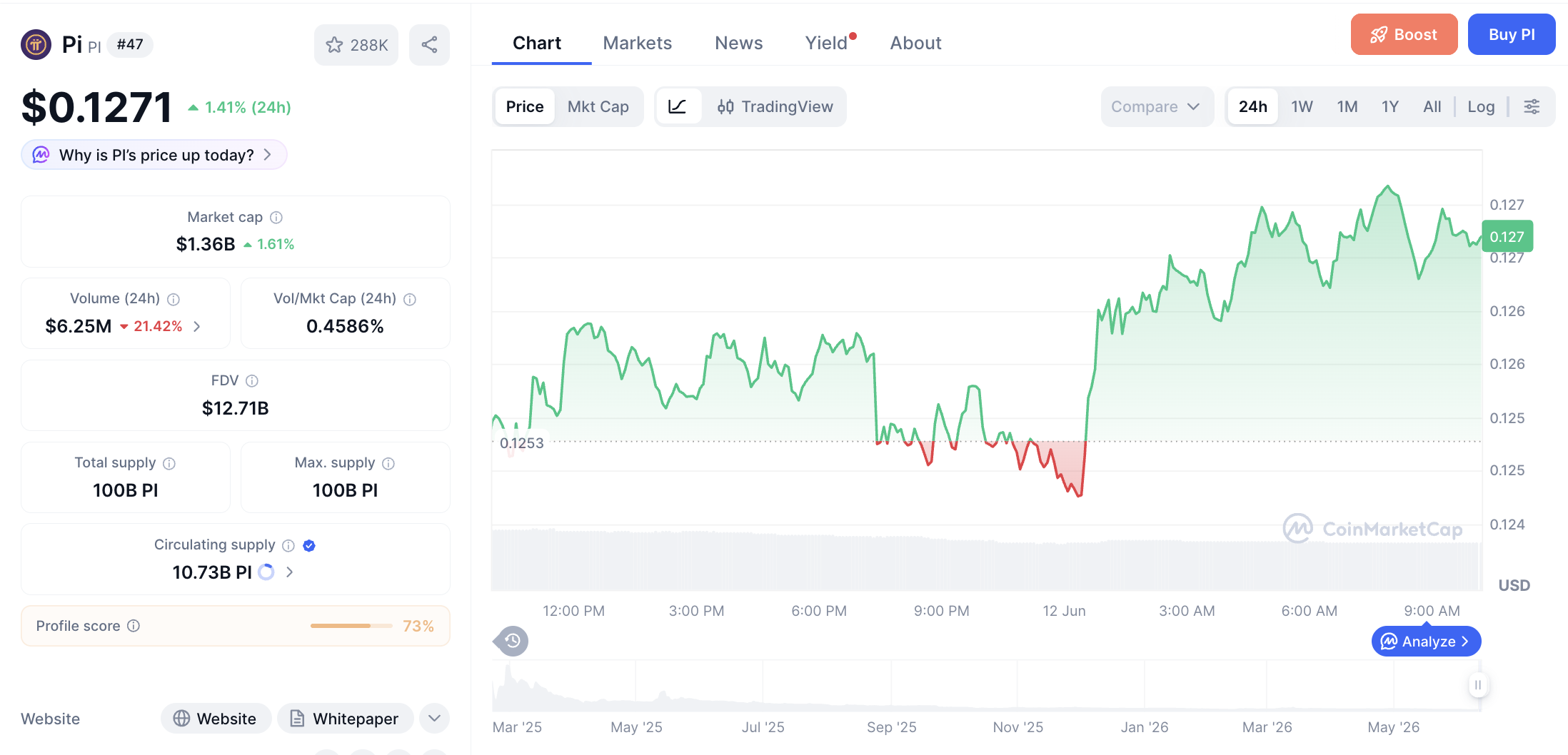This screenshot has width=1568, height=755.
Task: Click the range slider pause handle
Action: 1478,685
